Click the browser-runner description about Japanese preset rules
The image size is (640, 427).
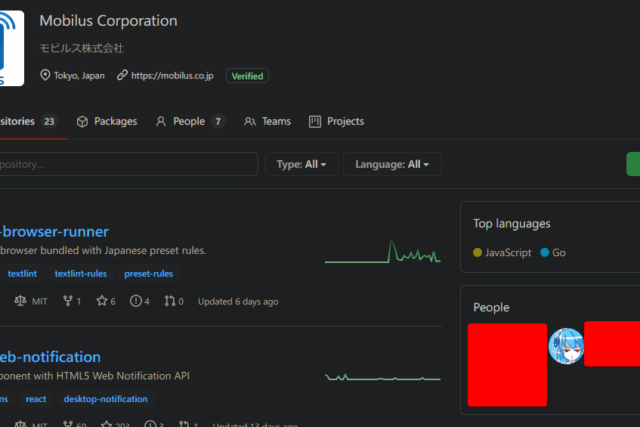pos(103,250)
